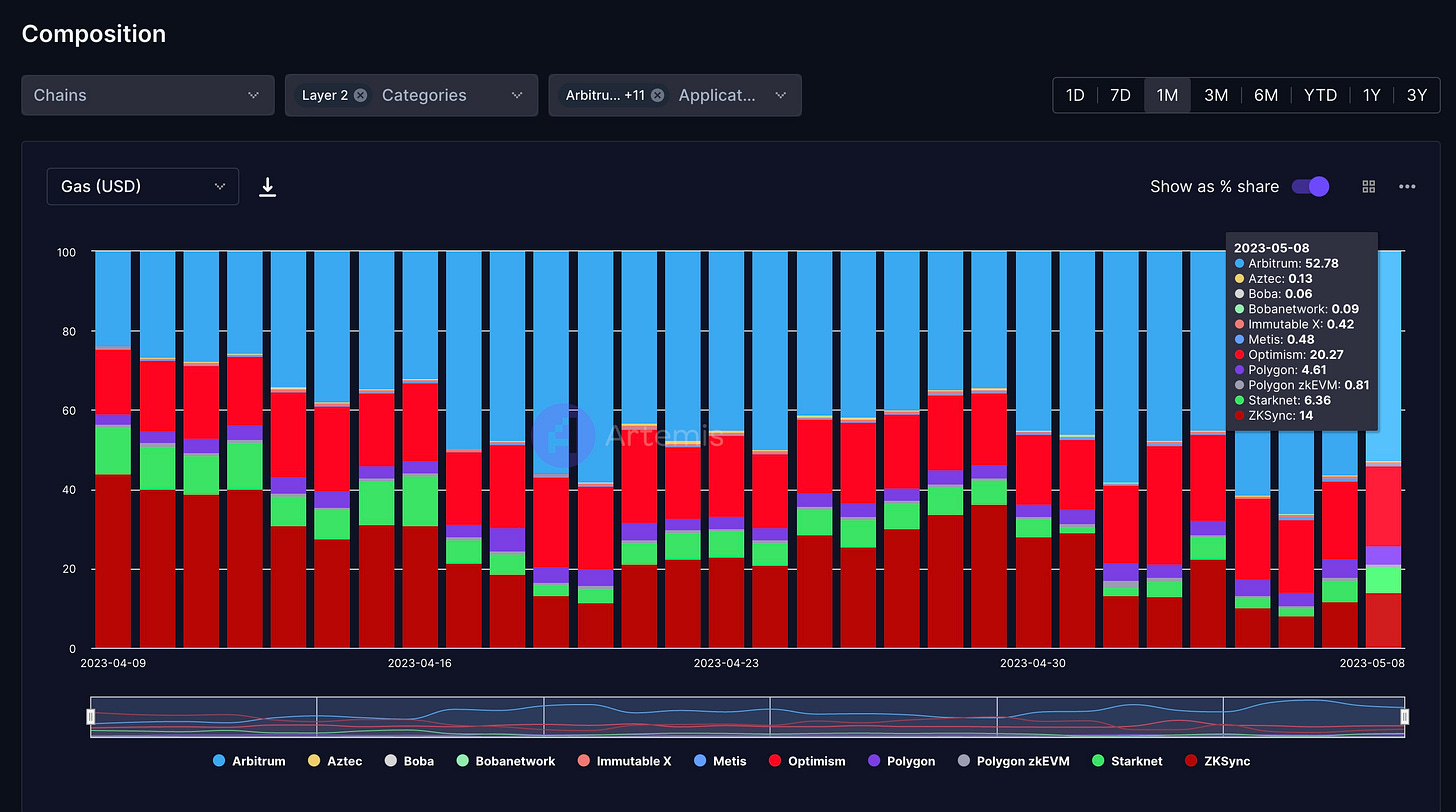Download the chart data via download icon
Viewport: 1456px width, 812px height.
tap(267, 187)
